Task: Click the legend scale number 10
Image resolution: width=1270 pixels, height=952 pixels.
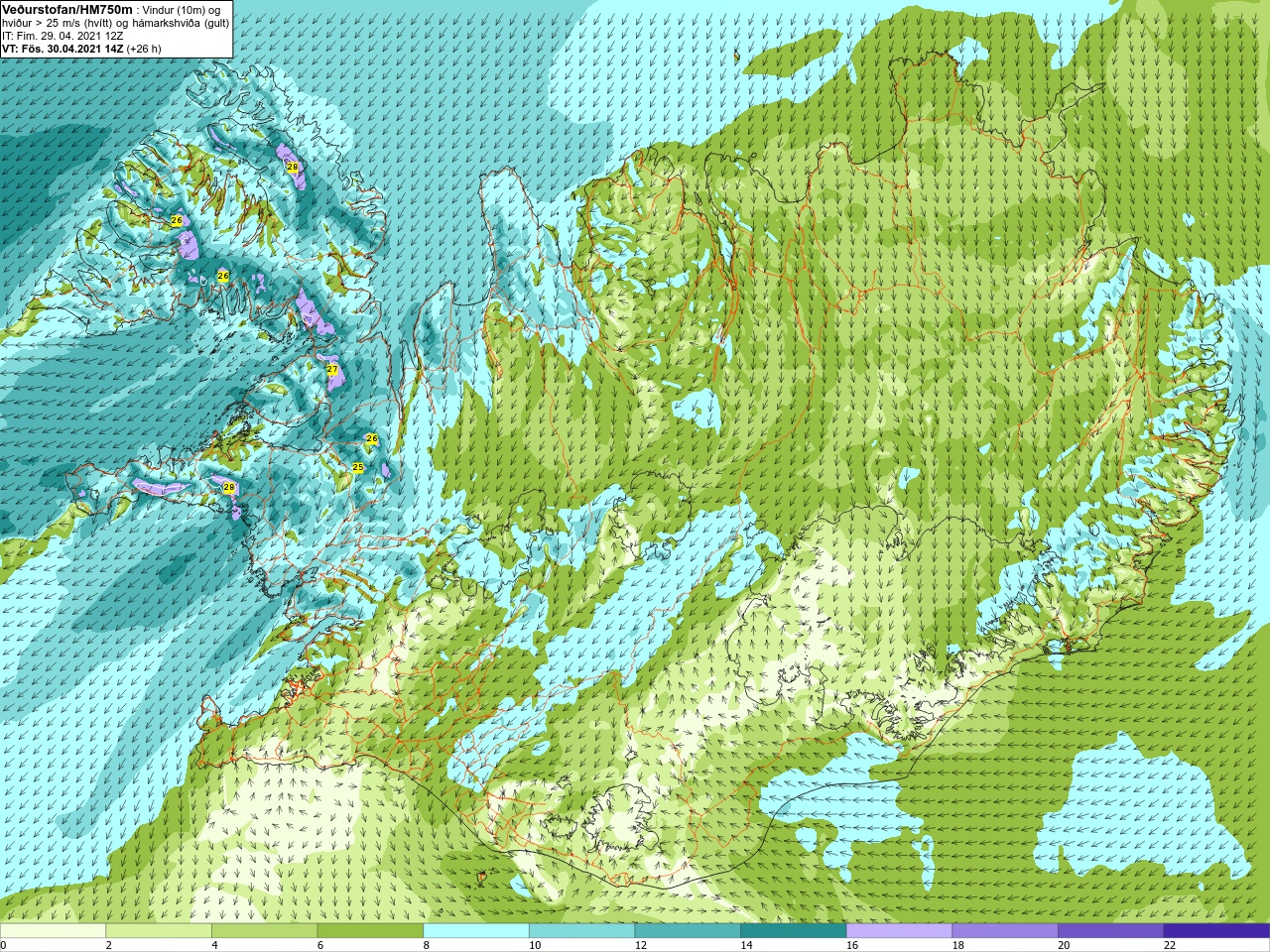Action: point(535,945)
